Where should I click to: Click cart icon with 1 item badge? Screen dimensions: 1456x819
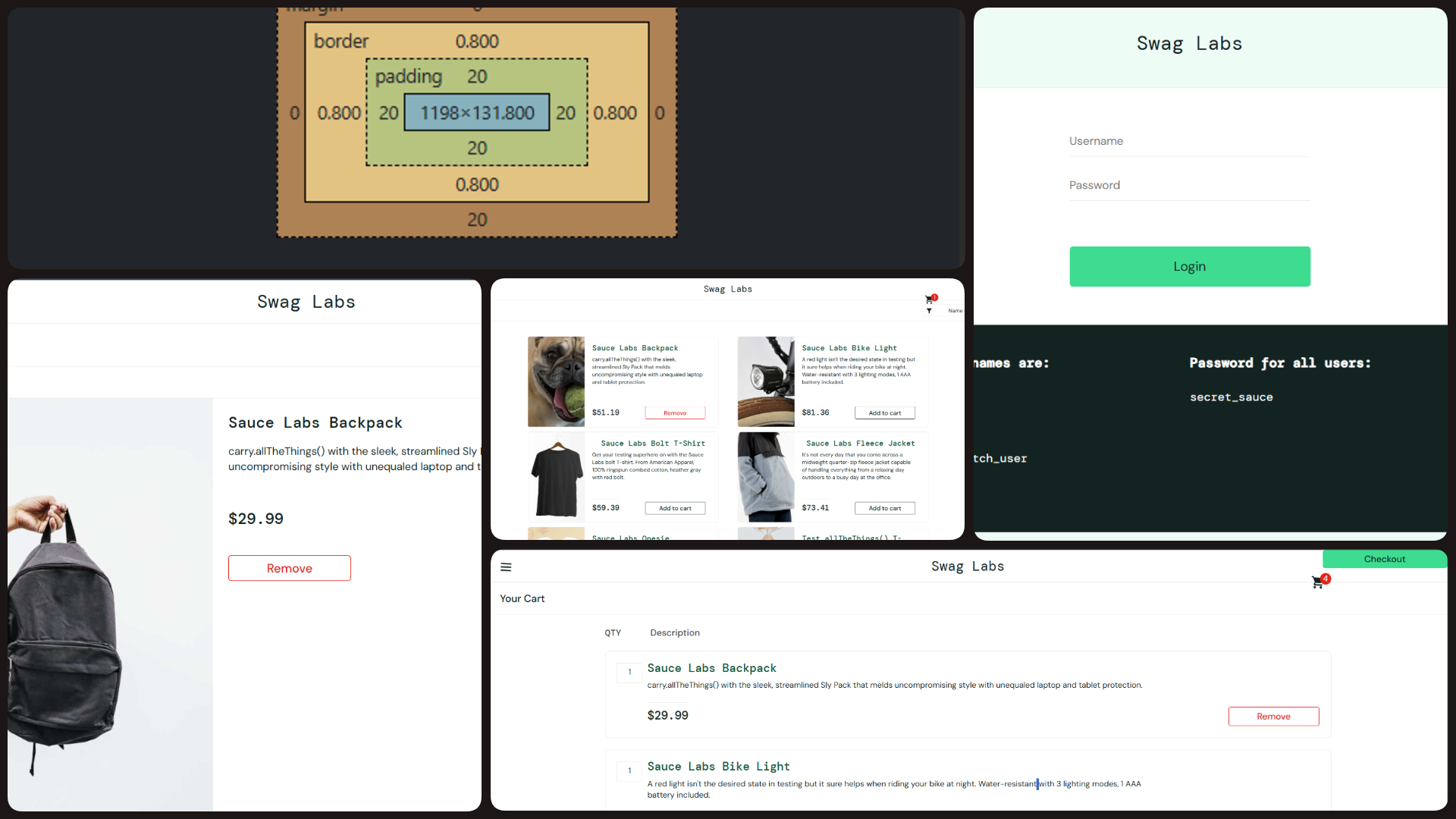[x=929, y=300]
